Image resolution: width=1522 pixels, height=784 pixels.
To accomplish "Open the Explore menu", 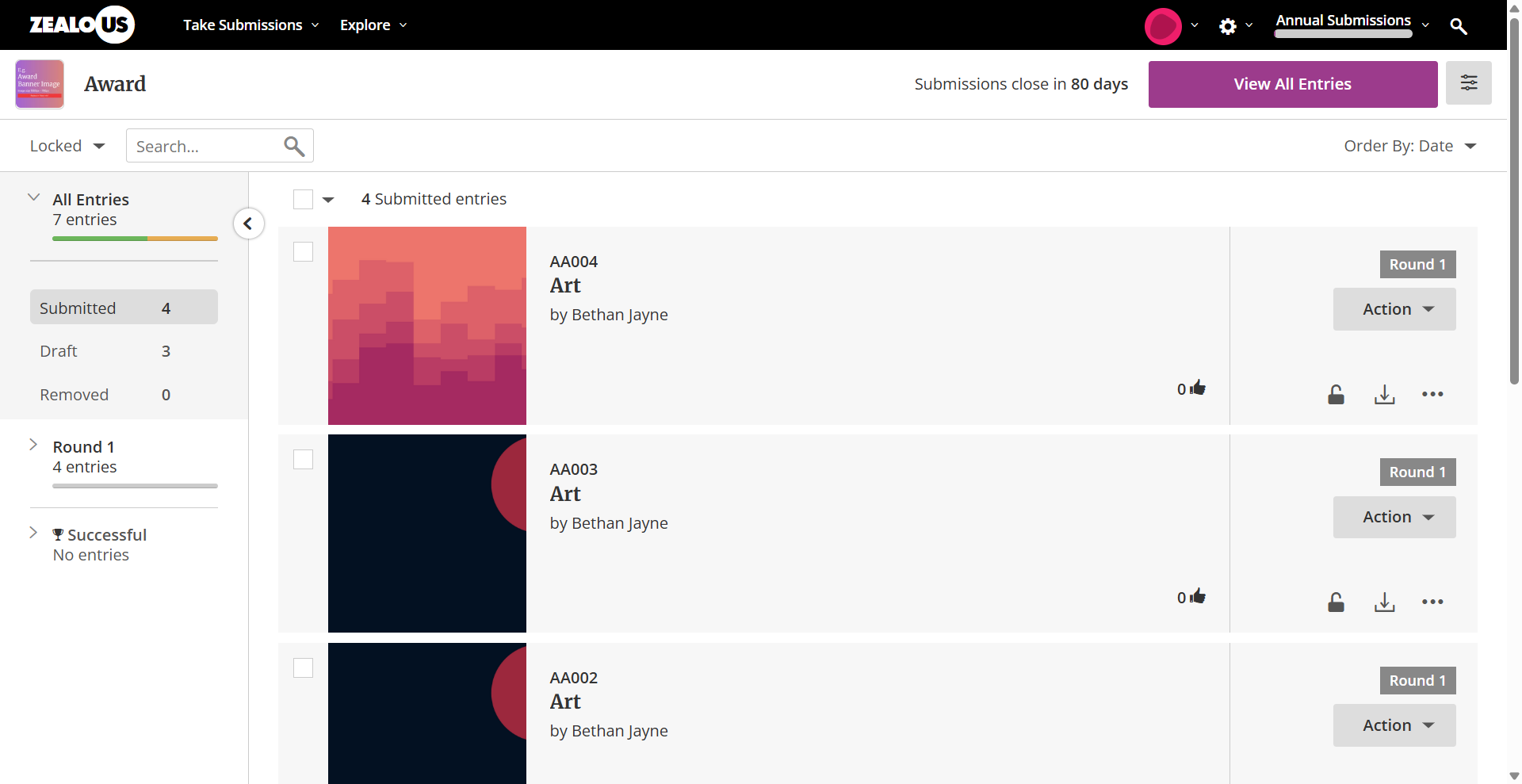I will click(x=373, y=25).
